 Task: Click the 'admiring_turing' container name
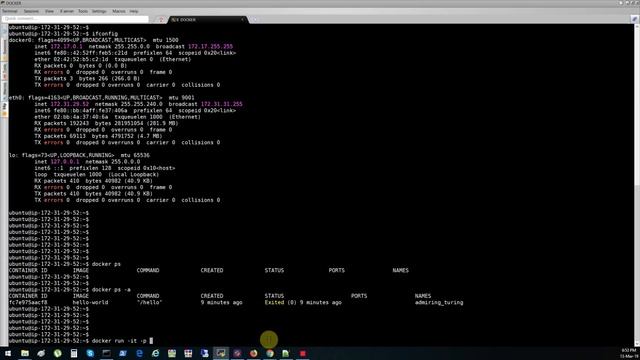[x=439, y=302]
